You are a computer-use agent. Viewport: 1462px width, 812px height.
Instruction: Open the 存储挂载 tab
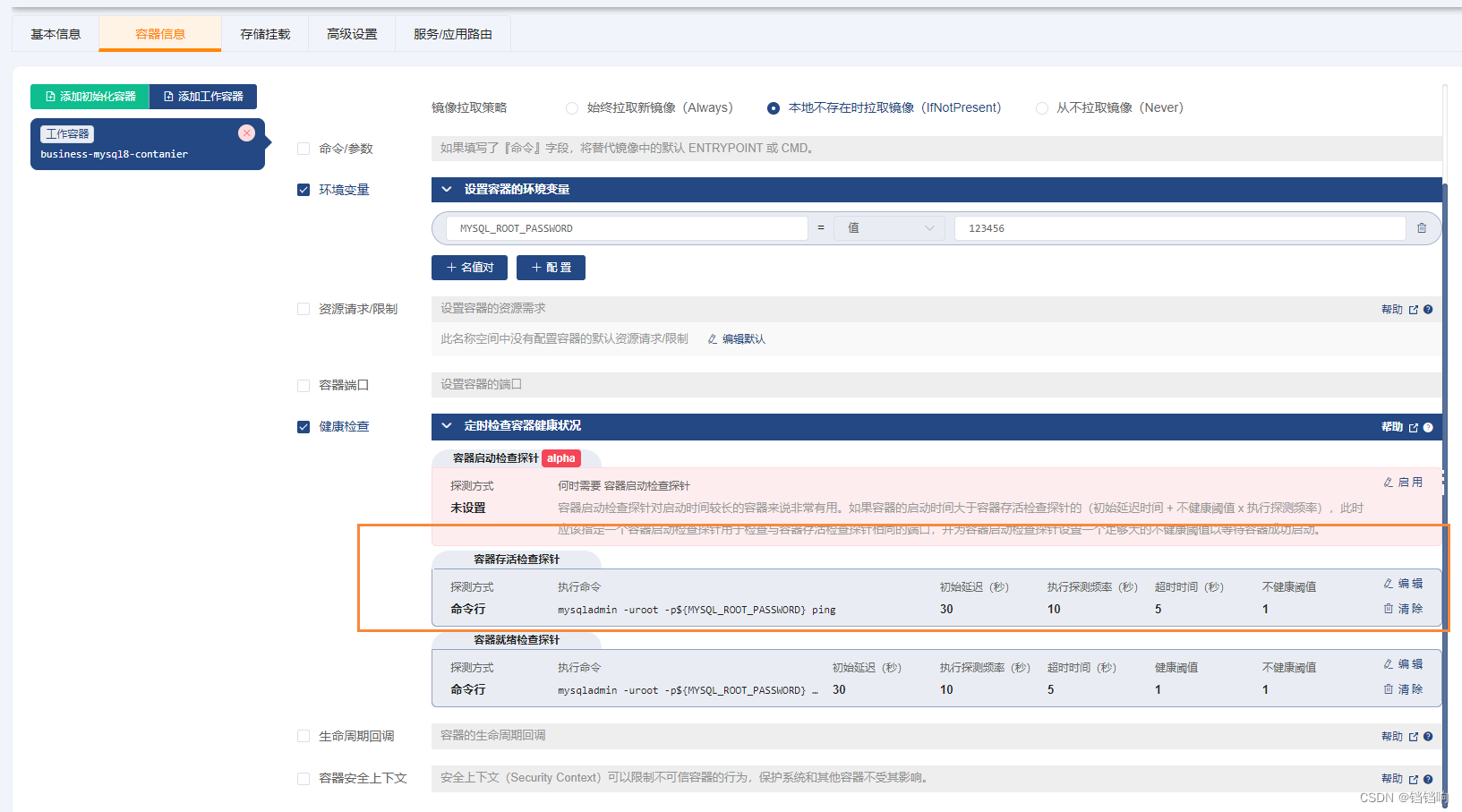point(265,34)
